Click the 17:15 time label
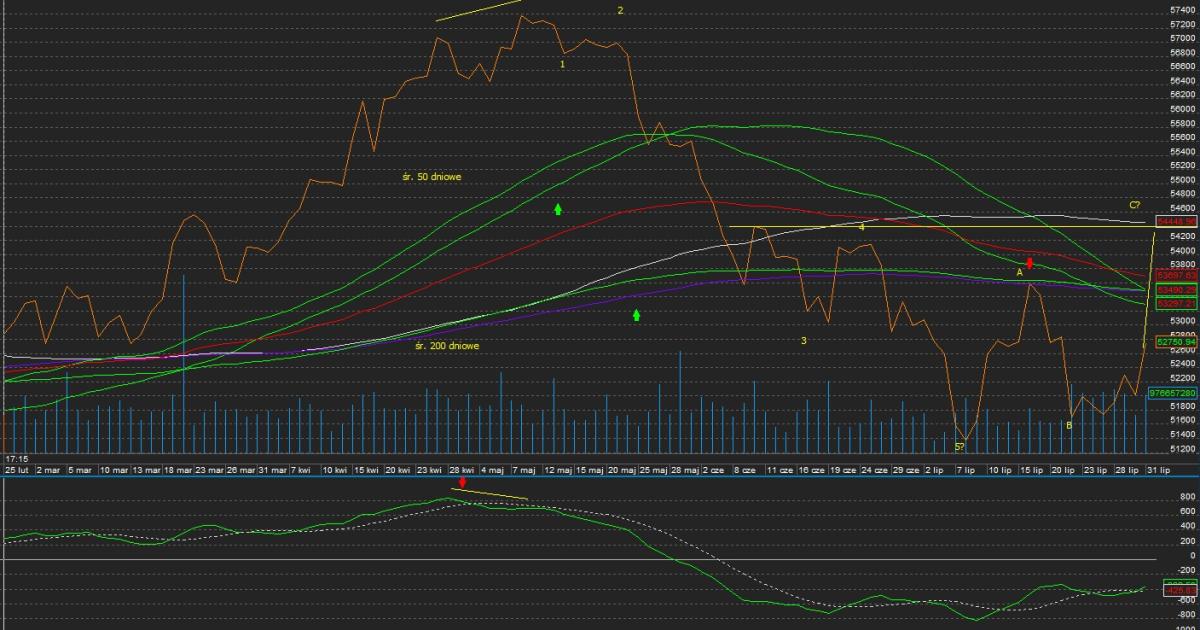The height and width of the screenshot is (630, 1200). coord(17,459)
